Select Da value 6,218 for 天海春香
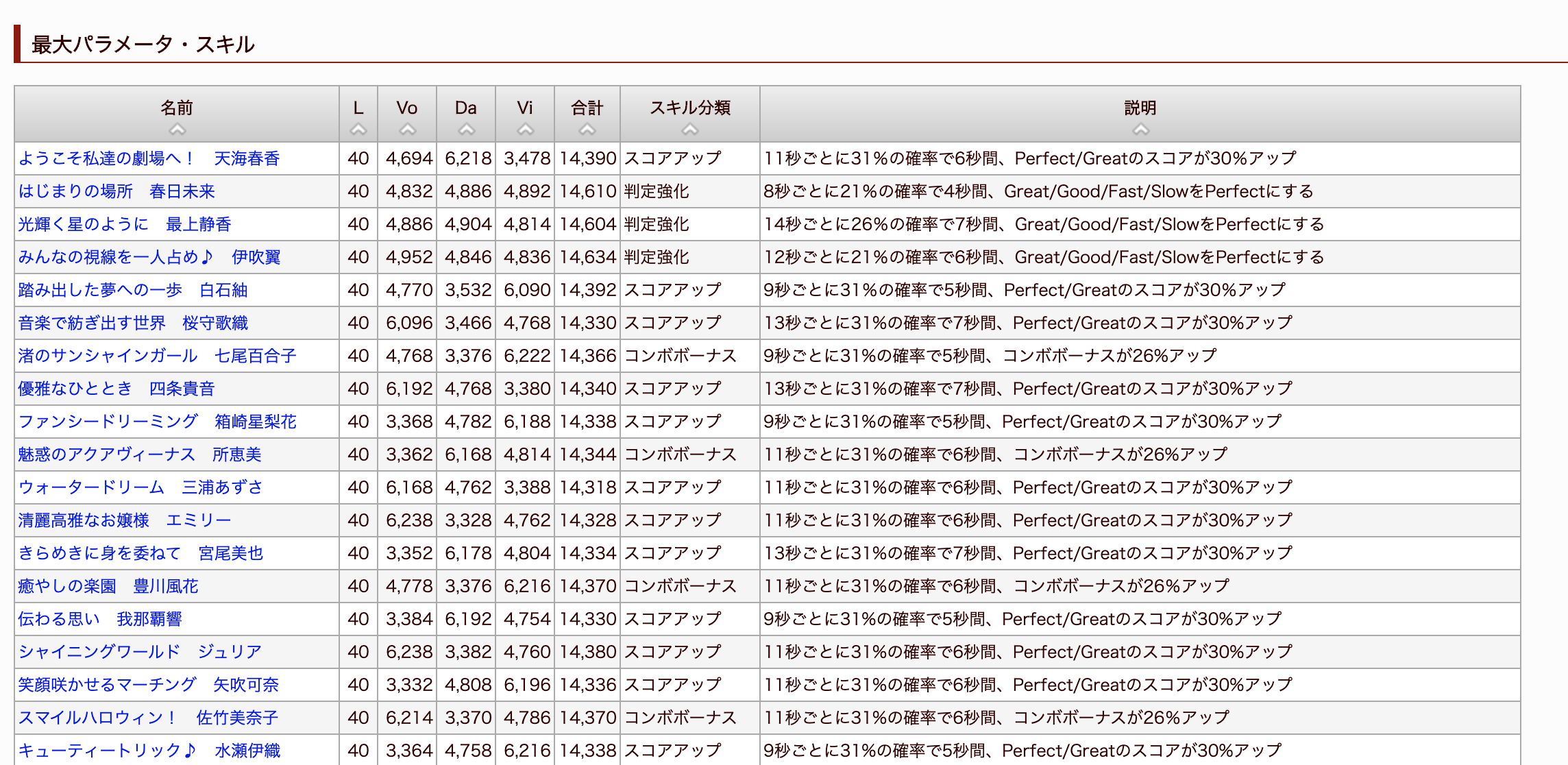The height and width of the screenshot is (765, 1568). point(468,158)
